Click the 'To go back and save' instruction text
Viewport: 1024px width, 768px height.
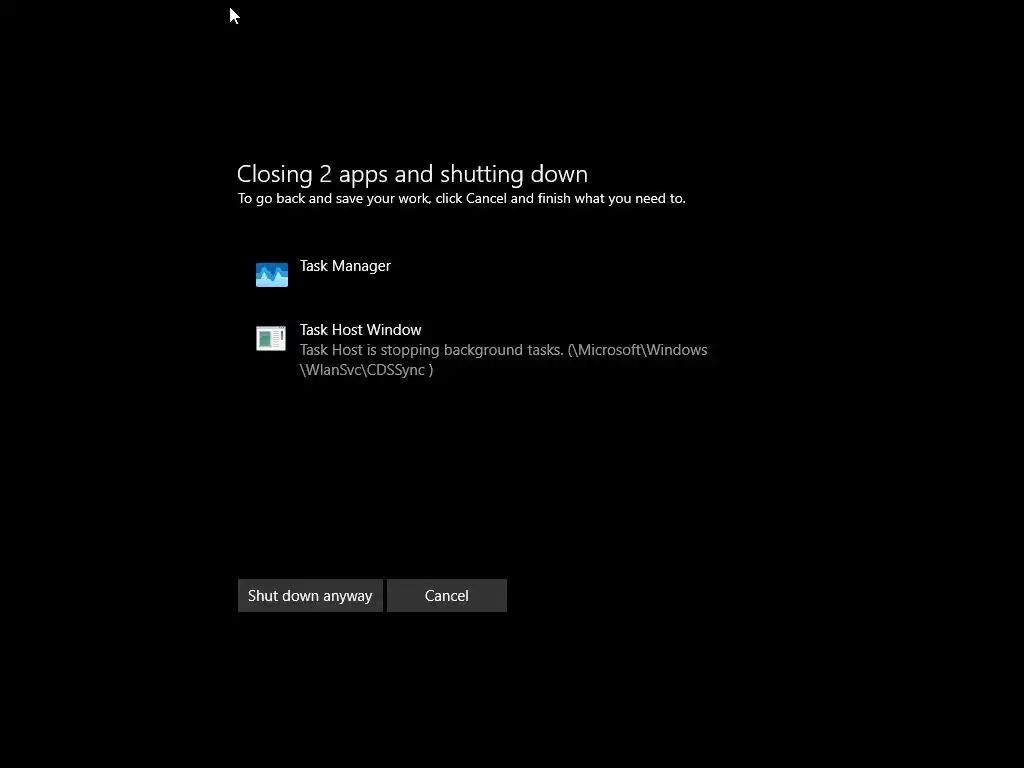tap(462, 199)
